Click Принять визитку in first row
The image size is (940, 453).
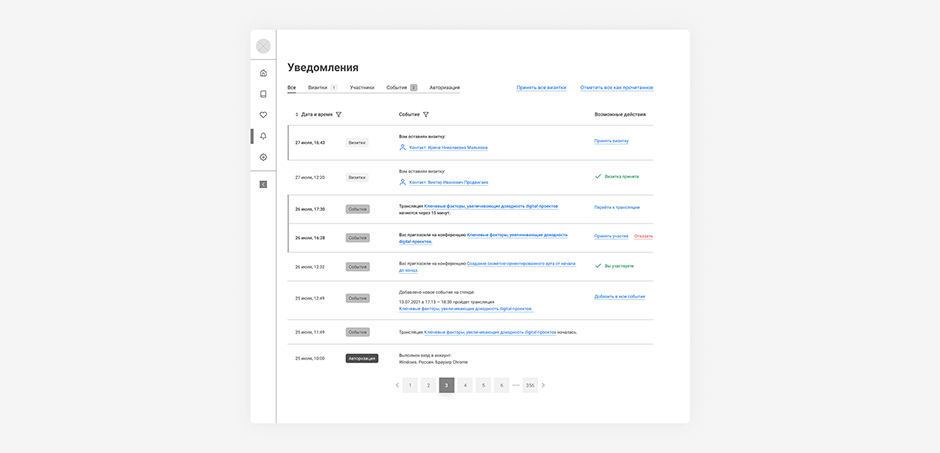click(x=611, y=141)
